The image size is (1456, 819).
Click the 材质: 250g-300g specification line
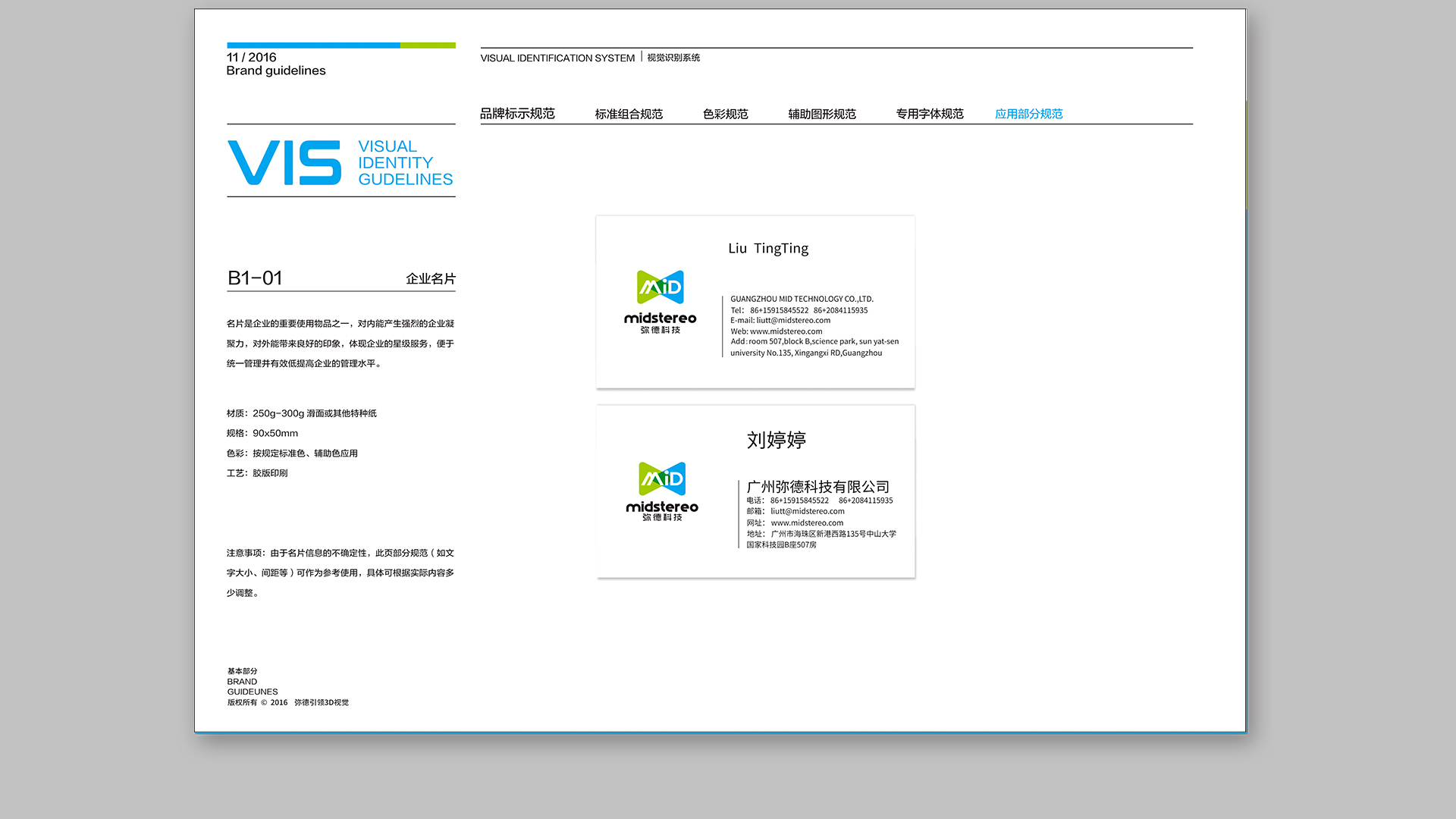coord(302,413)
